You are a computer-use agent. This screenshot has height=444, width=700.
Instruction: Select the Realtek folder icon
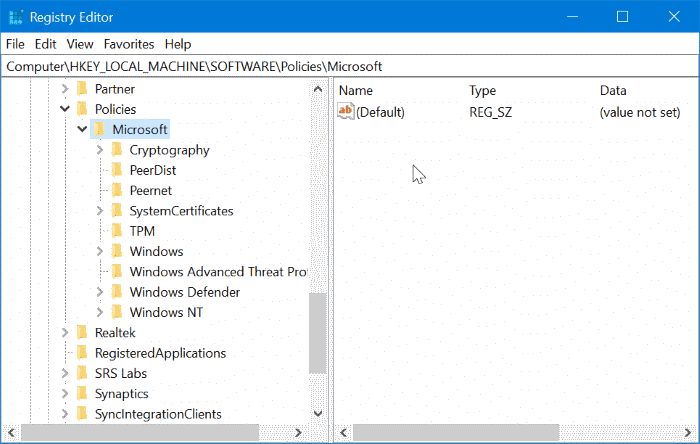pyautogui.click(x=82, y=332)
